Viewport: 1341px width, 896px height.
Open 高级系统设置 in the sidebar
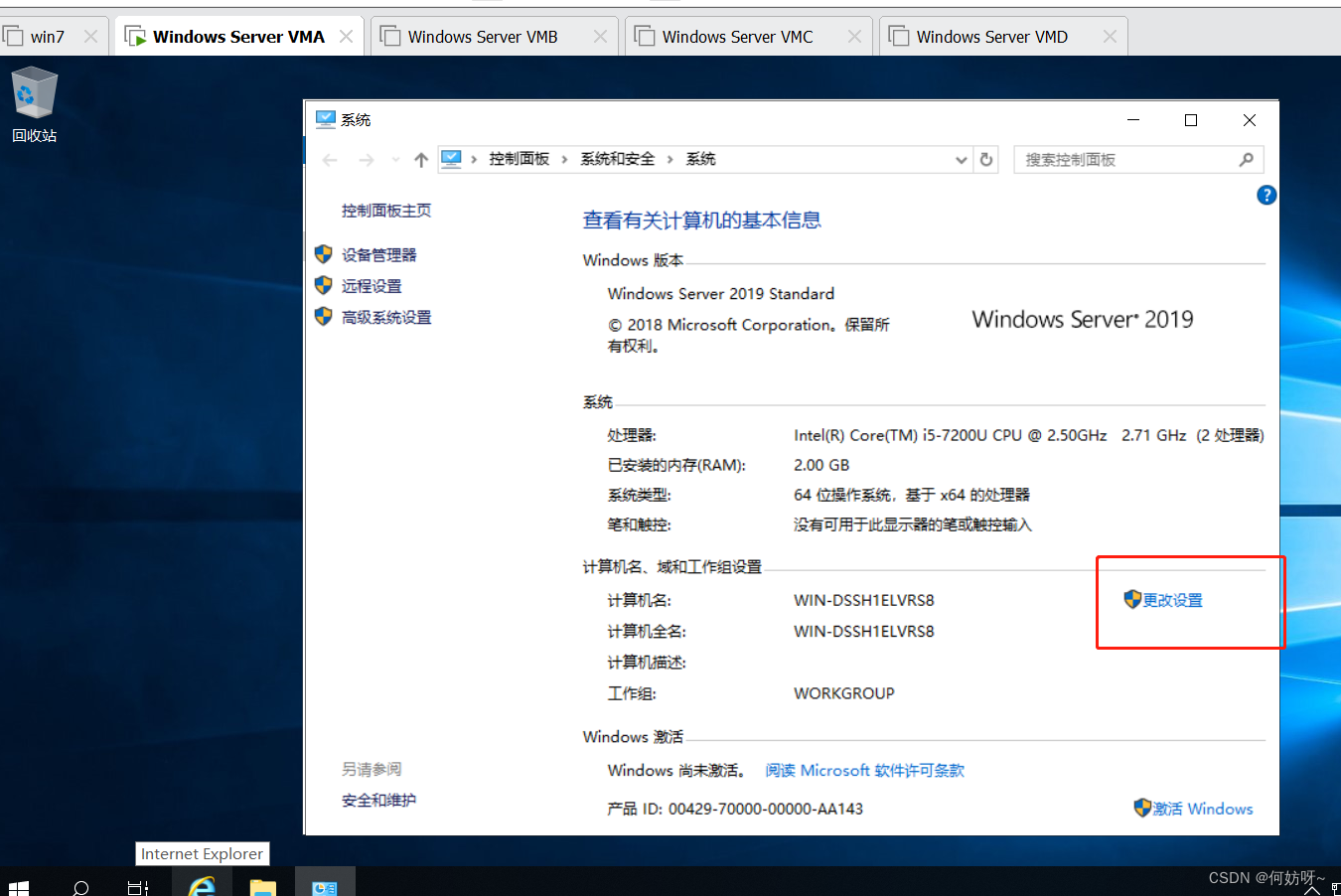[386, 318]
